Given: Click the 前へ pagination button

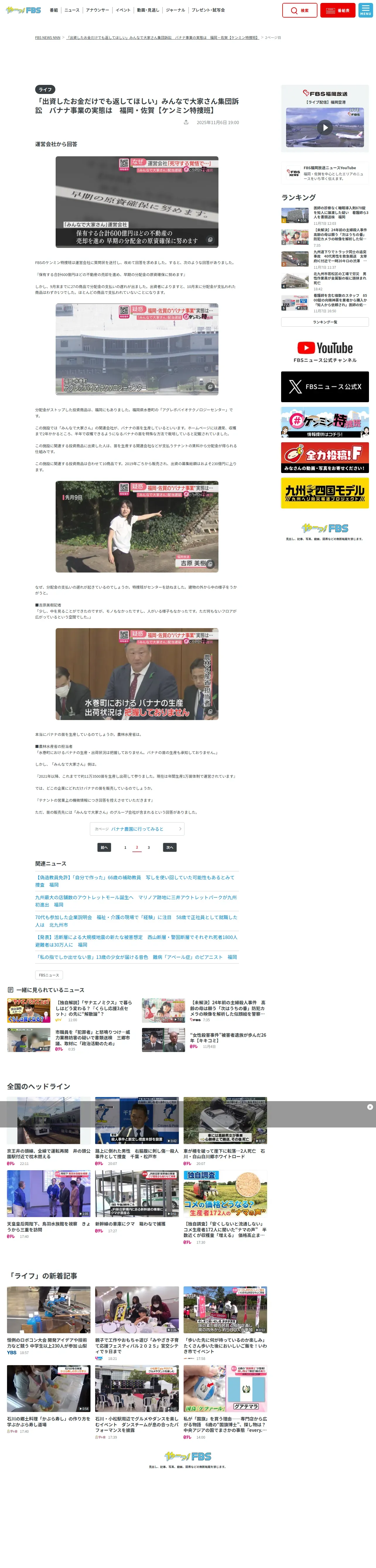Looking at the screenshot, I should (104, 847).
